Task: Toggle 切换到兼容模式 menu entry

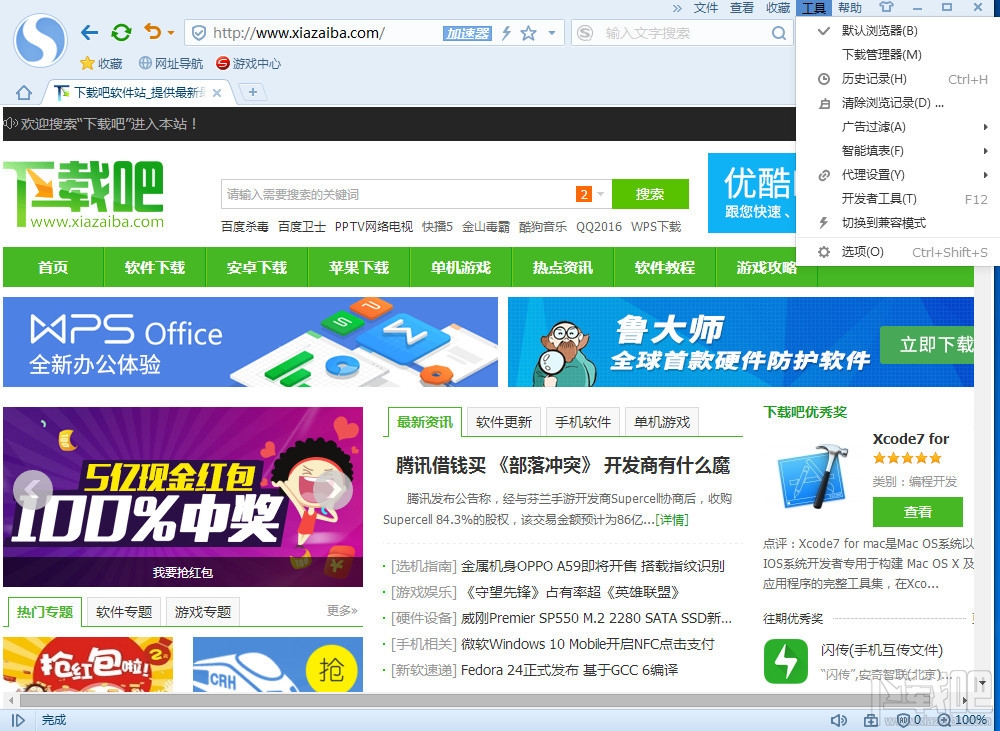Action: coord(898,223)
